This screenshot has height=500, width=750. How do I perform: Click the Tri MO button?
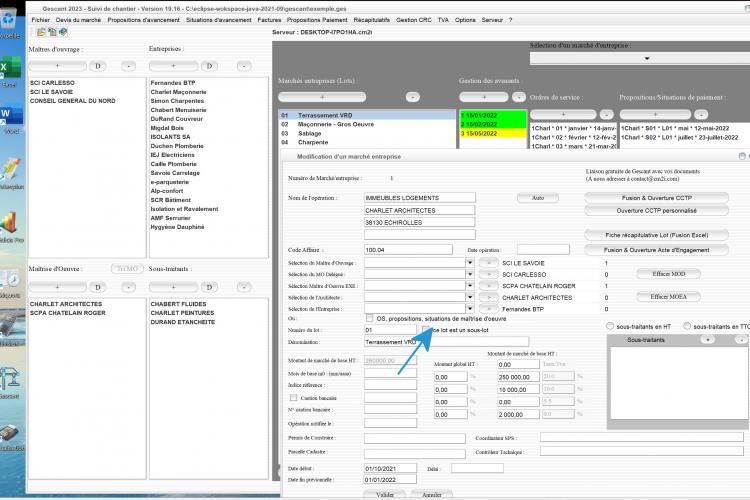[x=127, y=269]
